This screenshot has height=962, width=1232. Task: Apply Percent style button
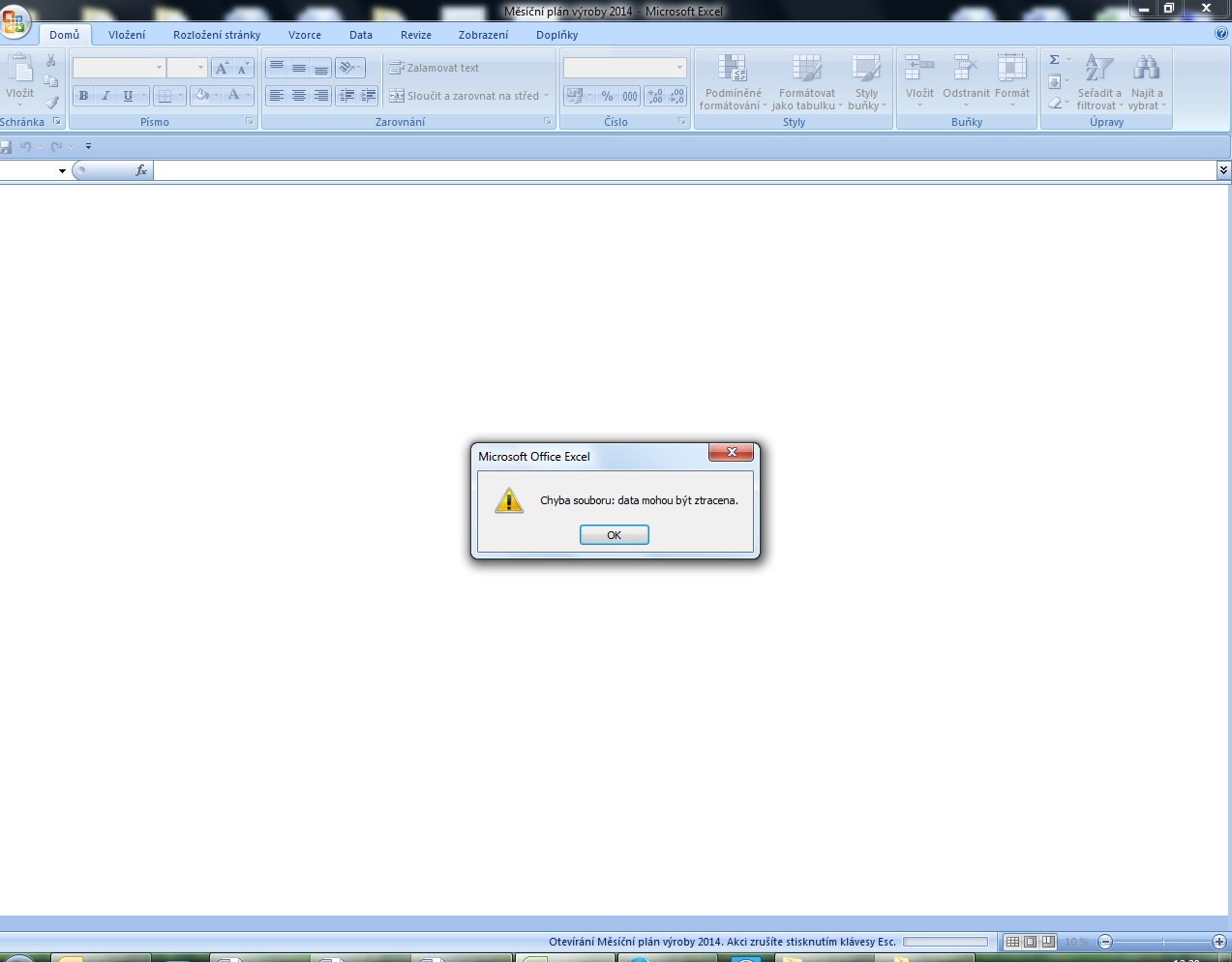[x=607, y=96]
